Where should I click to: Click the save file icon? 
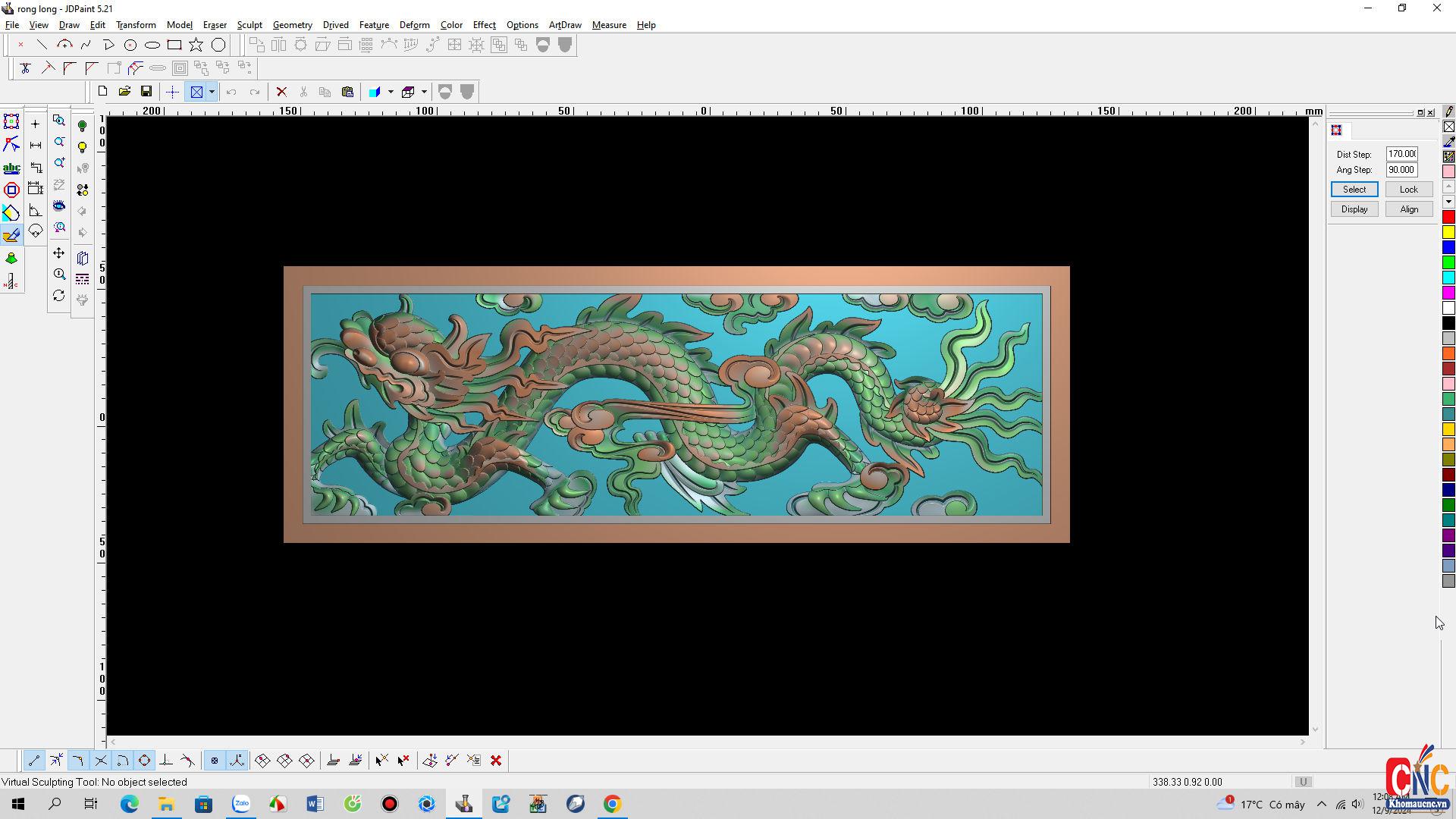tap(146, 92)
